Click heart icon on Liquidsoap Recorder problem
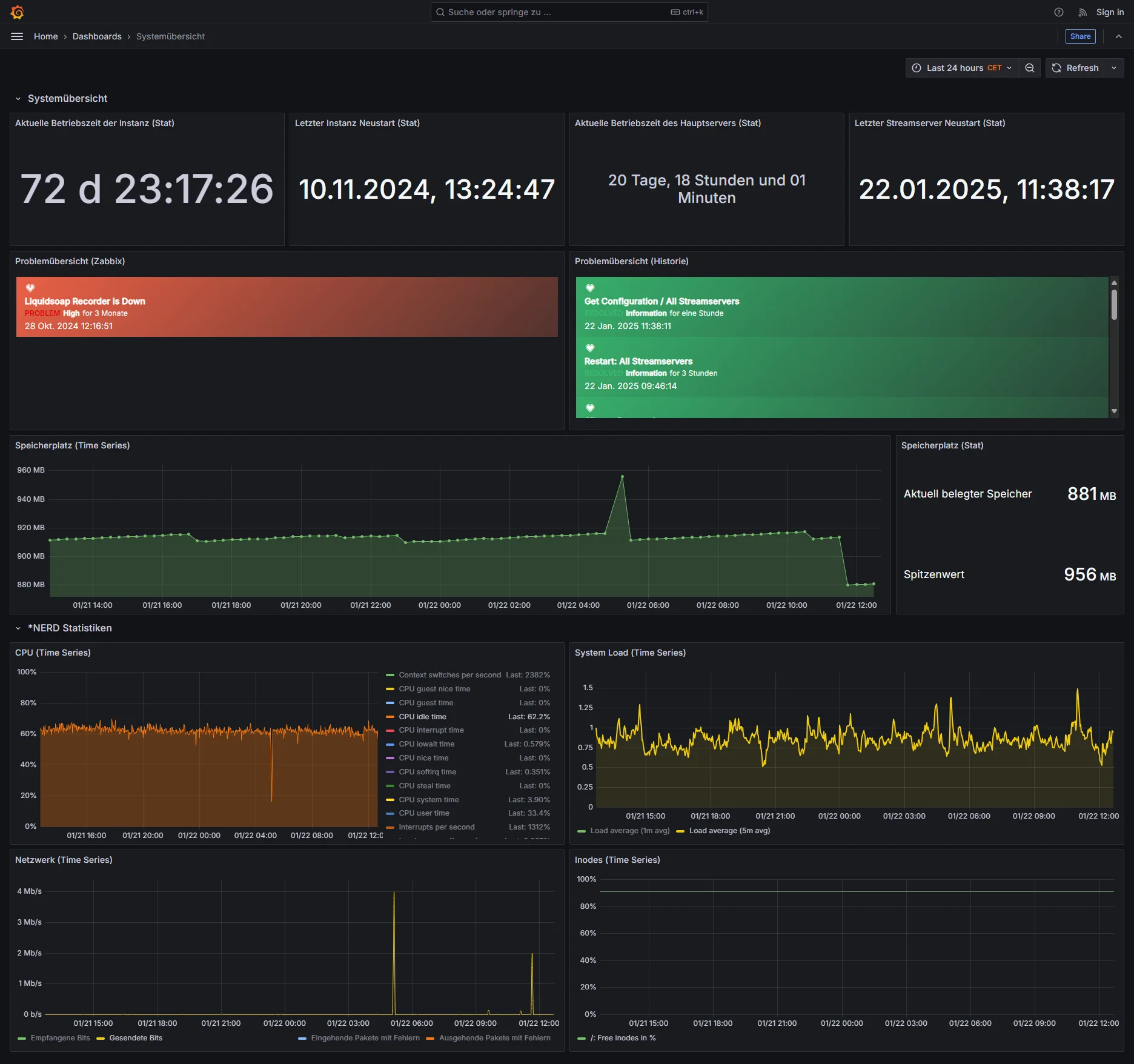Image resolution: width=1134 pixels, height=1064 pixels. coord(30,288)
